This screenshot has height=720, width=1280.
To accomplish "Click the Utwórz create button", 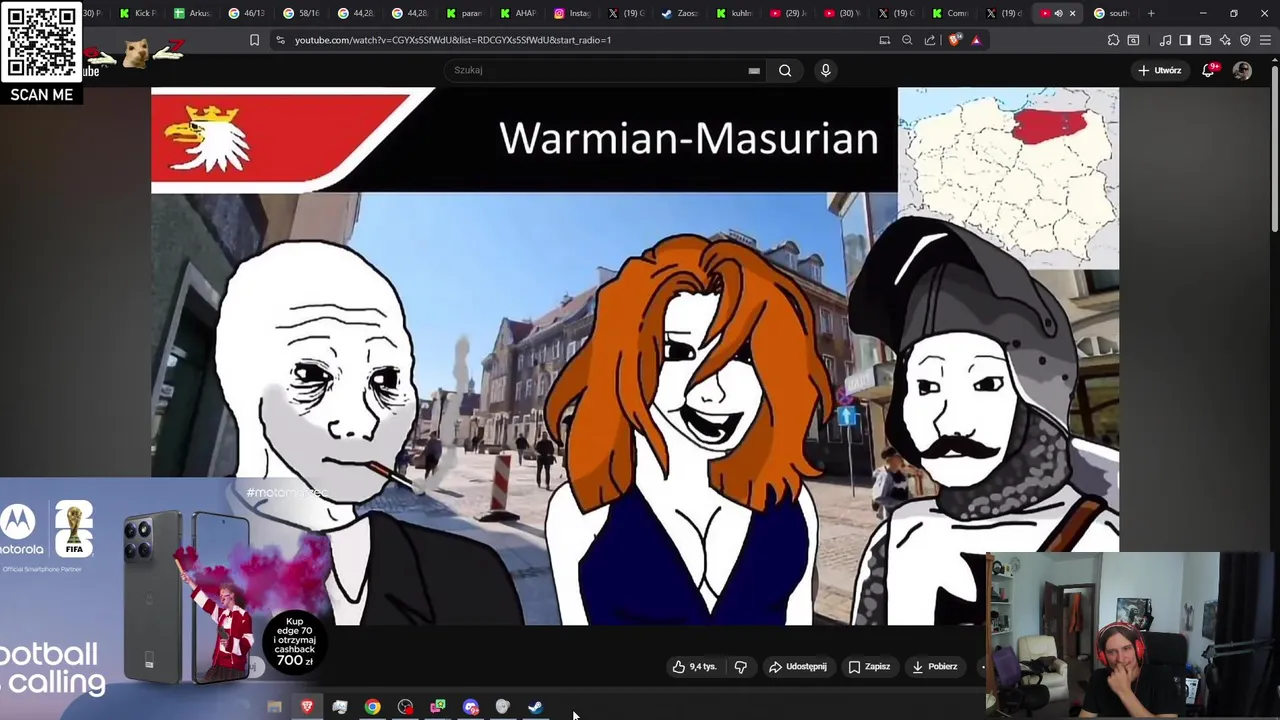I will click(1160, 70).
